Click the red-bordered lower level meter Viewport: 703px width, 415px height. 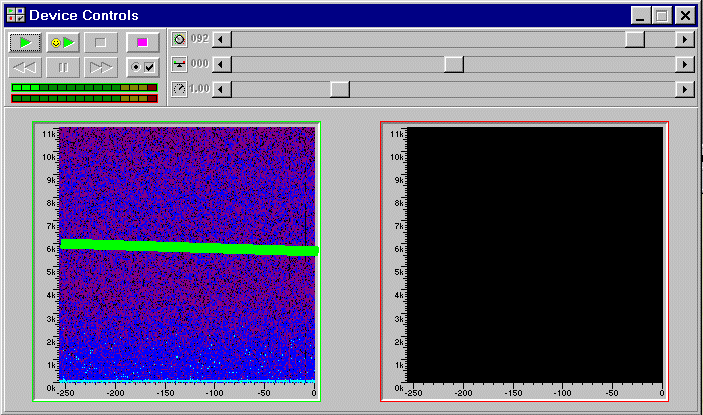click(x=84, y=98)
